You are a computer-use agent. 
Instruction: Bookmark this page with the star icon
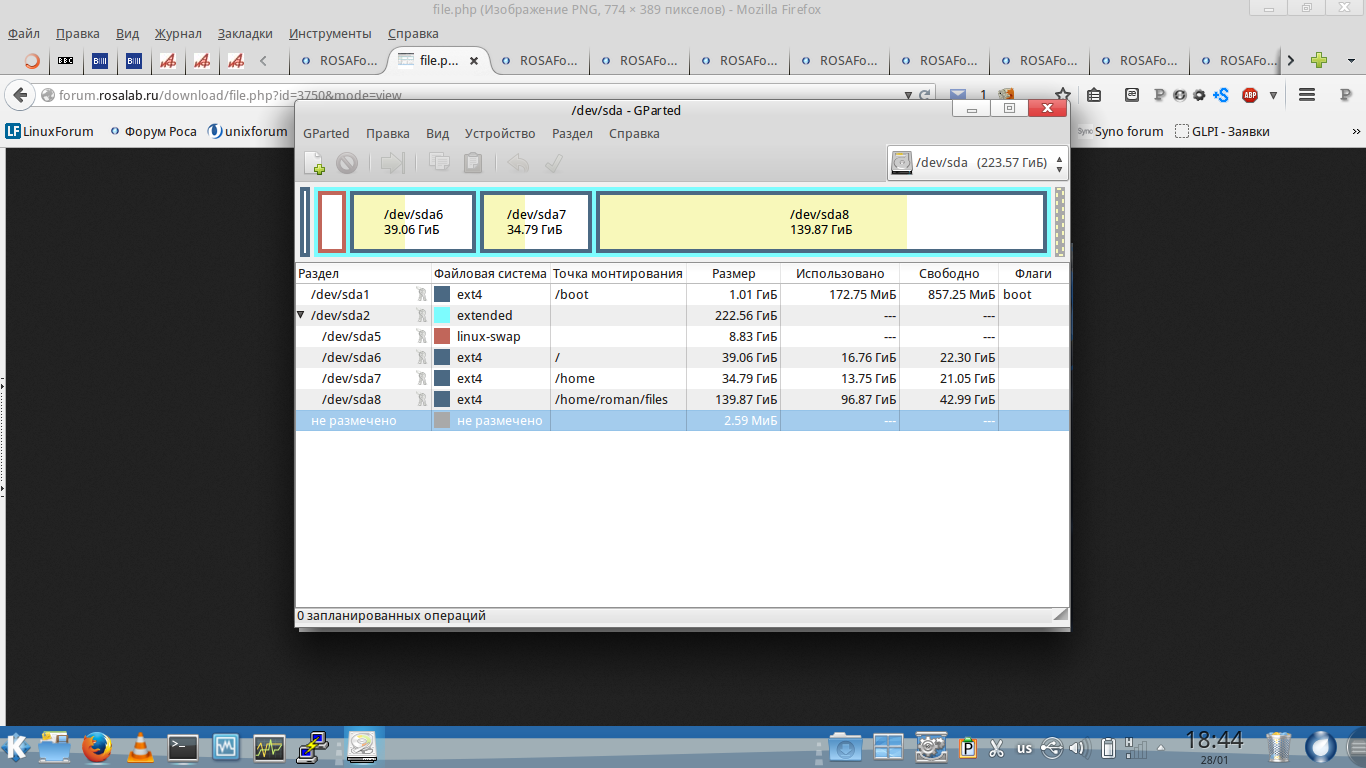1063,96
